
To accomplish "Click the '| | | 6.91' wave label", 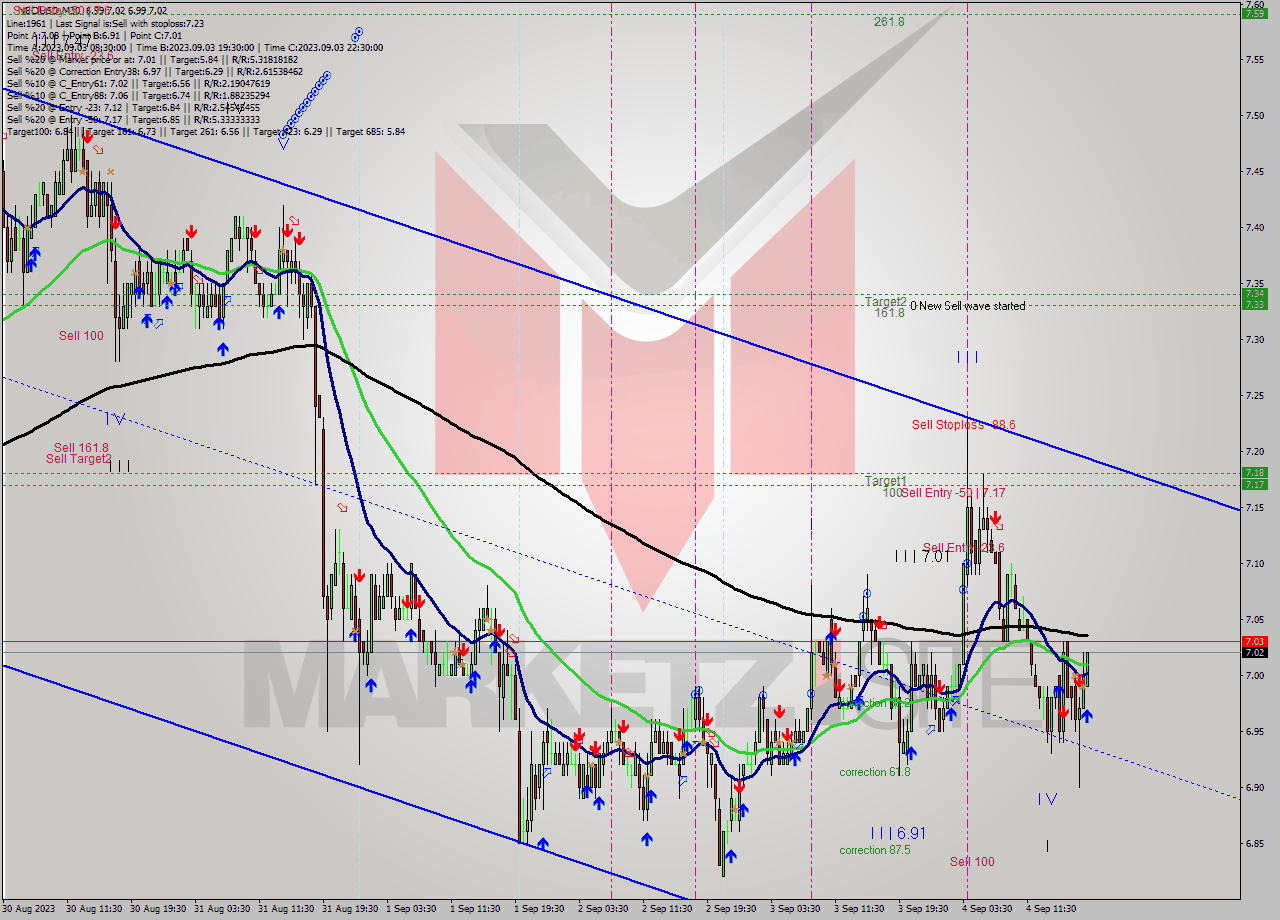I will (897, 832).
